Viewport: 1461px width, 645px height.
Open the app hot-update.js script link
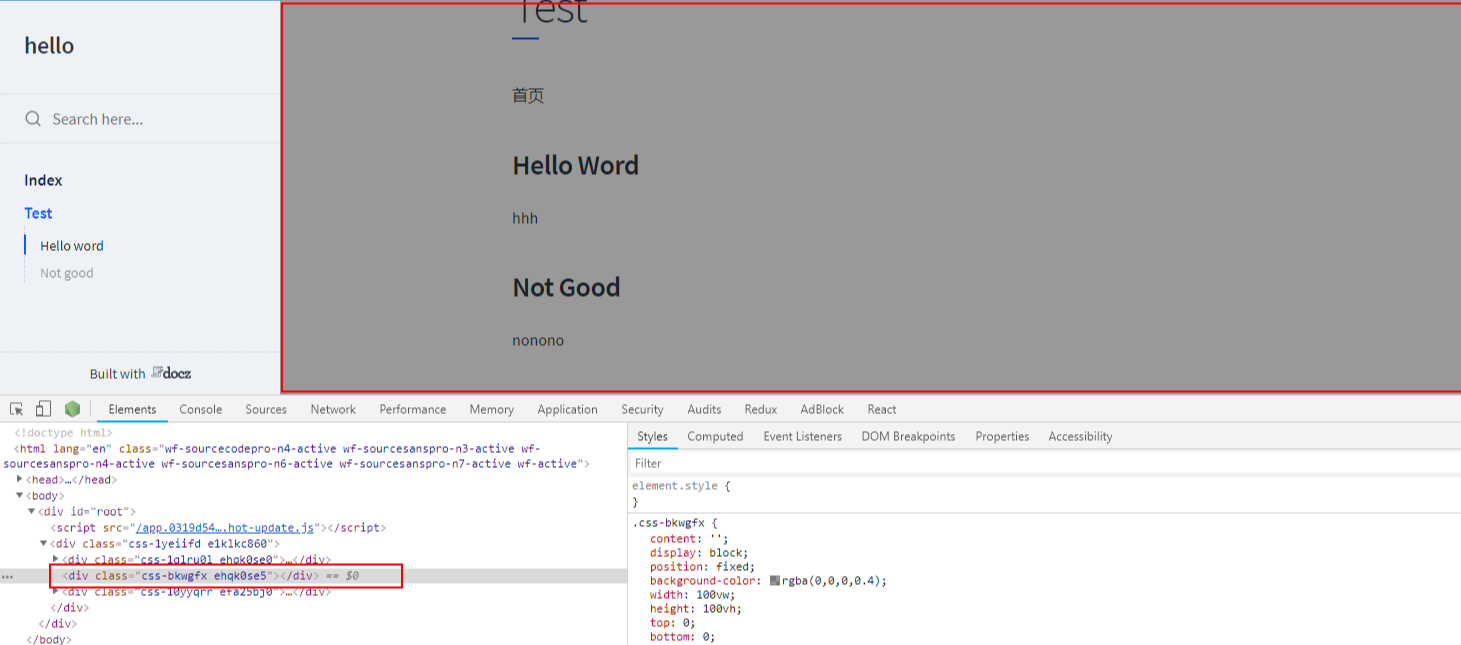(x=225, y=528)
